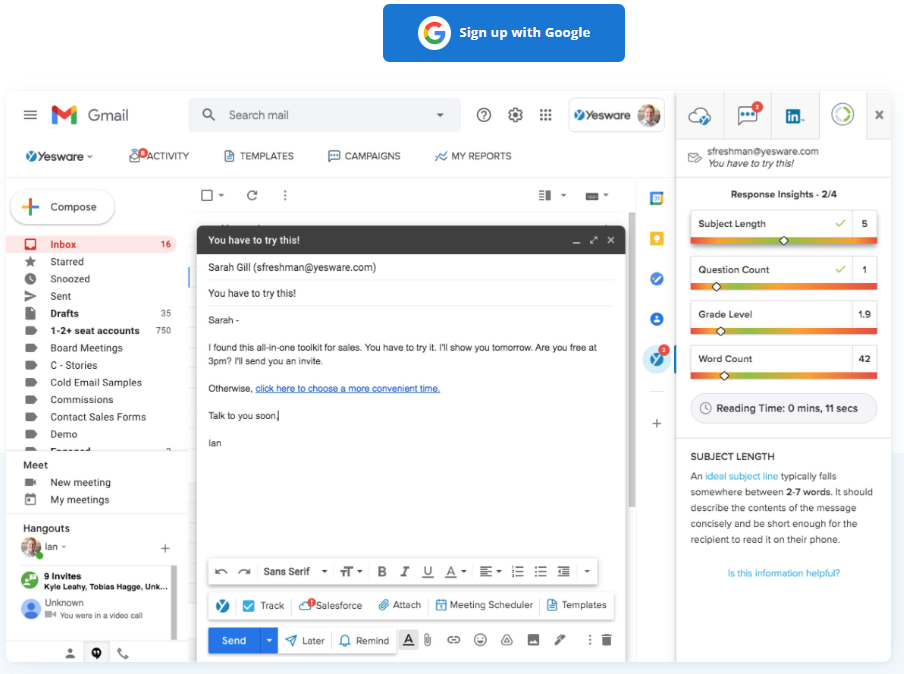
Task: Toggle underline formatting
Action: [x=428, y=571]
